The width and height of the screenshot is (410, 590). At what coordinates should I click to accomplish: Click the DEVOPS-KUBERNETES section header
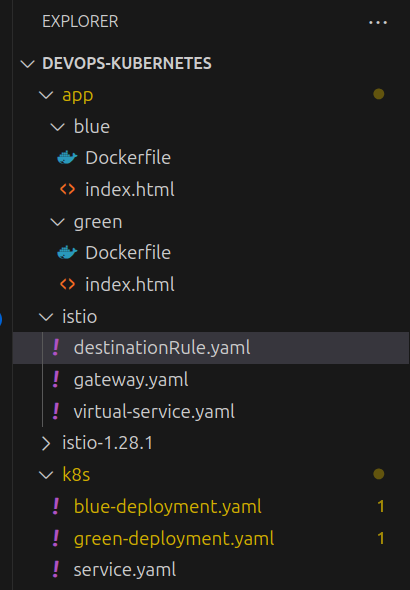[127, 64]
